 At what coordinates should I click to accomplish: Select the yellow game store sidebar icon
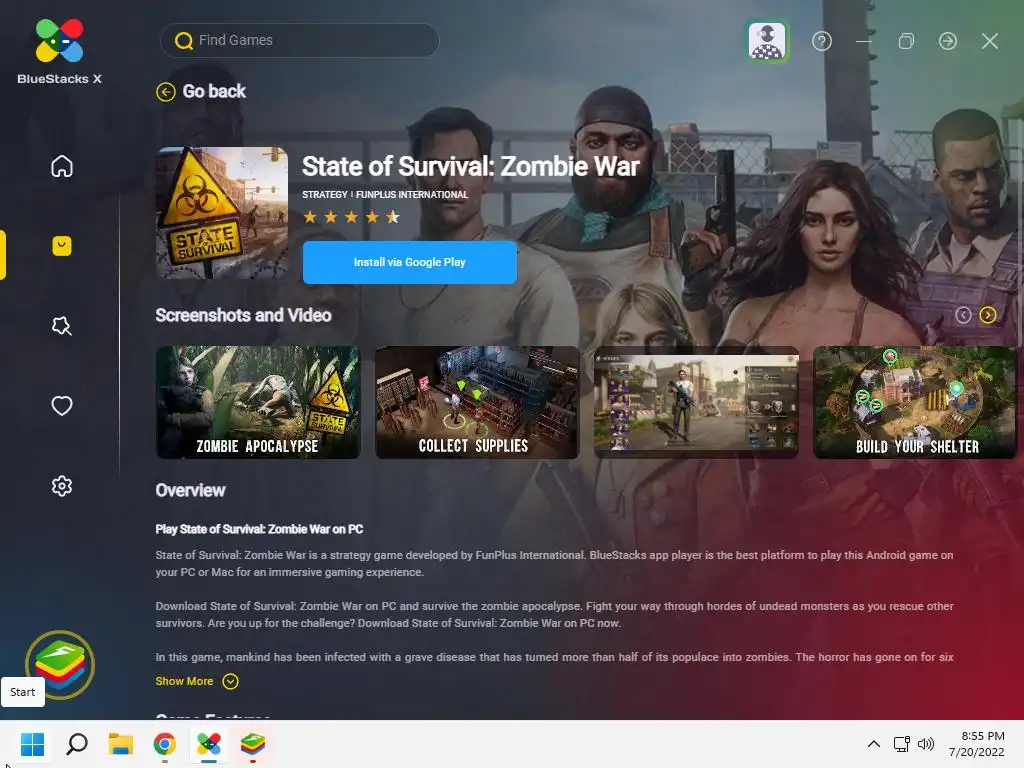click(x=62, y=246)
